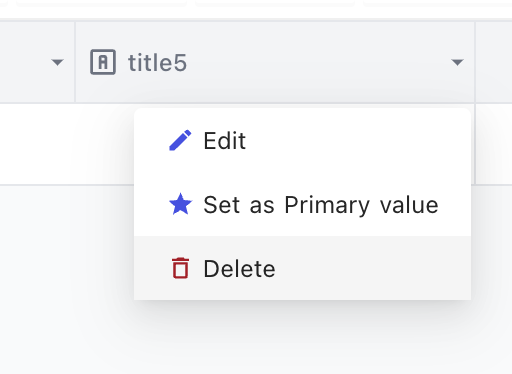Select the row cell right of the title5 column
512x374 pixels.
point(494,144)
